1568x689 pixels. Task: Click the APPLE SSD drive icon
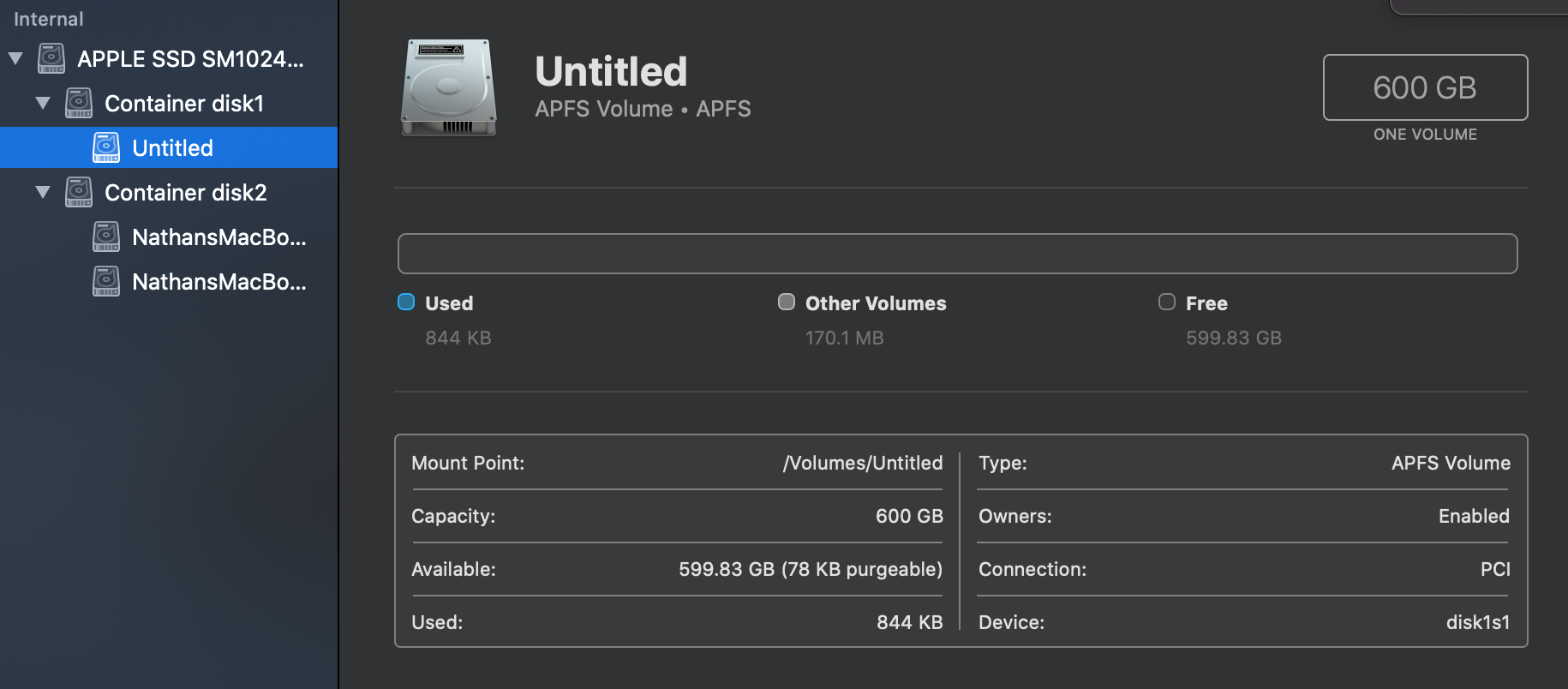pos(51,58)
